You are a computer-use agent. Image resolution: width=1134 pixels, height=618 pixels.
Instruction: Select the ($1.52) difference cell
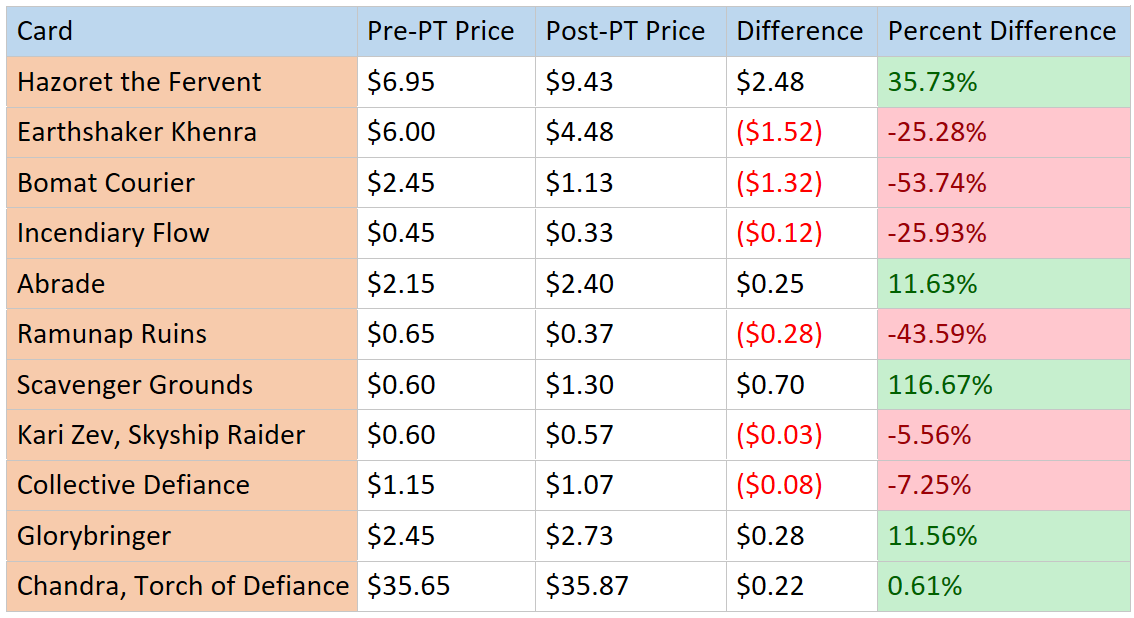tap(801, 132)
